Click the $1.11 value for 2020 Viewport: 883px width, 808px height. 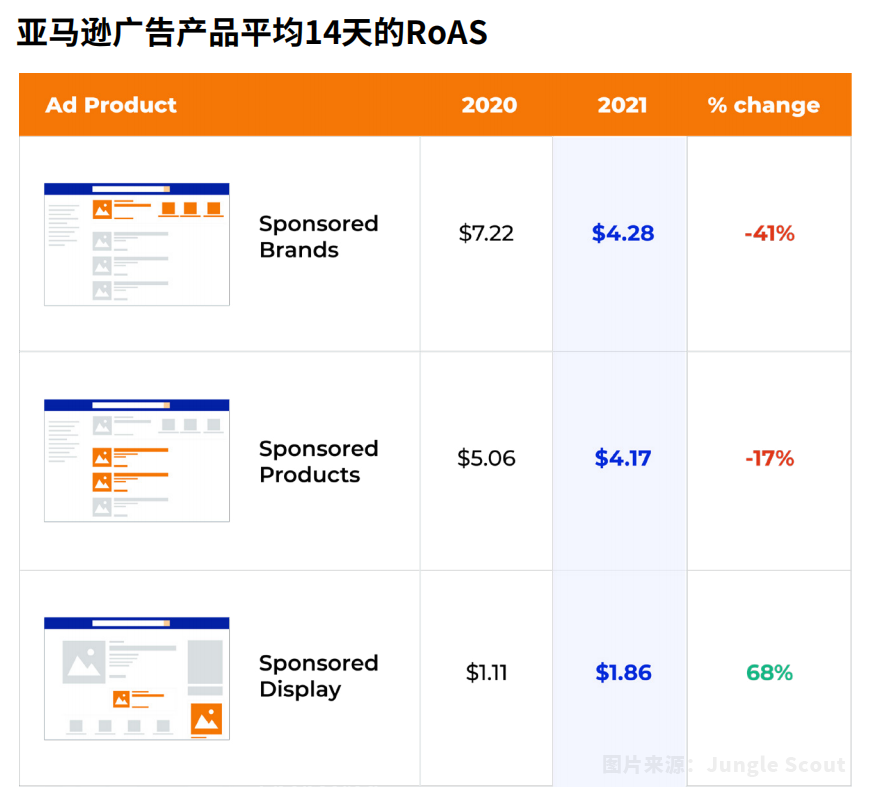click(486, 673)
